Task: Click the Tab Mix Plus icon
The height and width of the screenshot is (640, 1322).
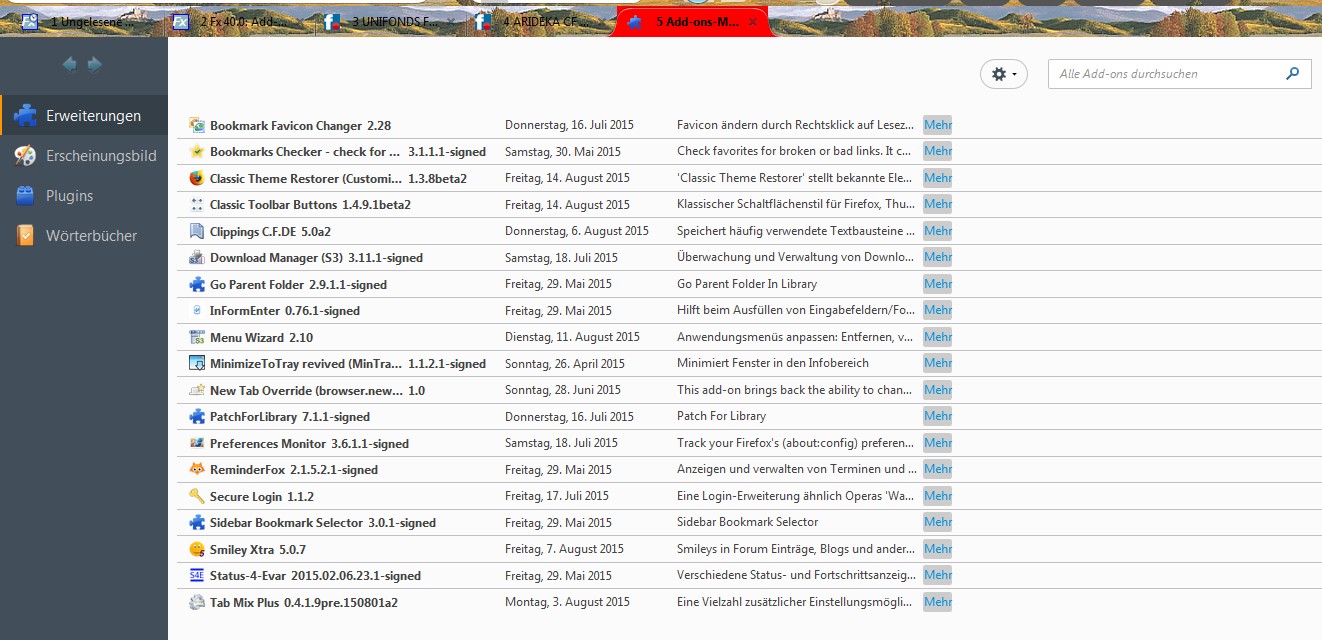Action: tap(197, 602)
